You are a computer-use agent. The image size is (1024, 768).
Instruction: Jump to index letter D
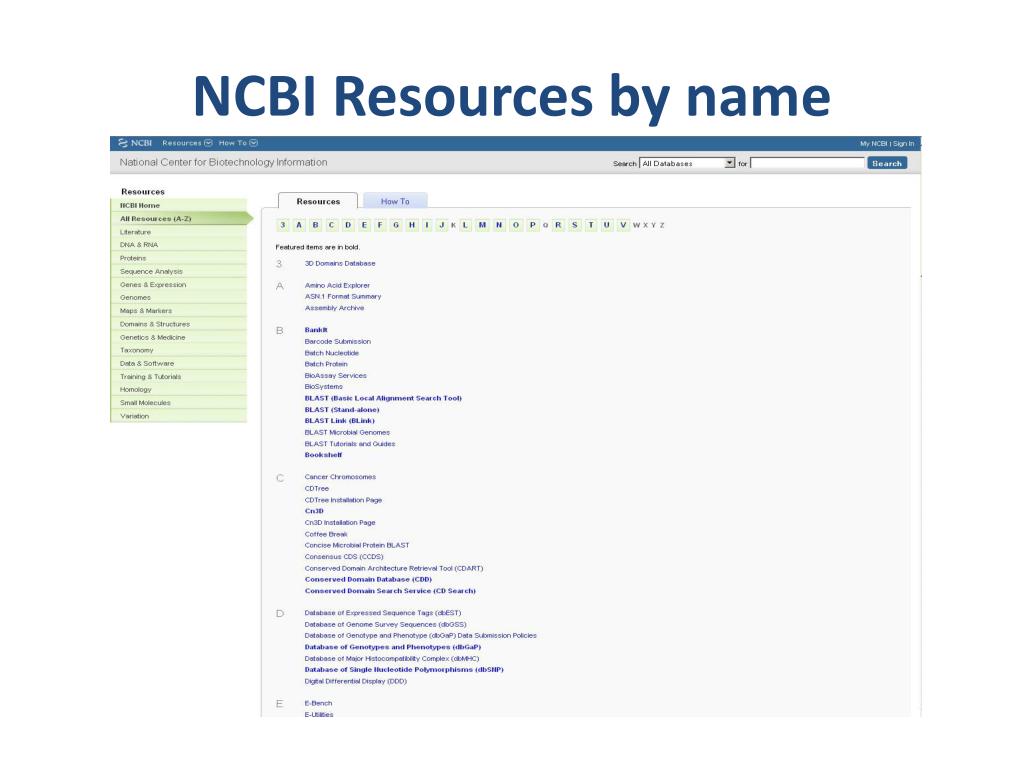tap(348, 225)
